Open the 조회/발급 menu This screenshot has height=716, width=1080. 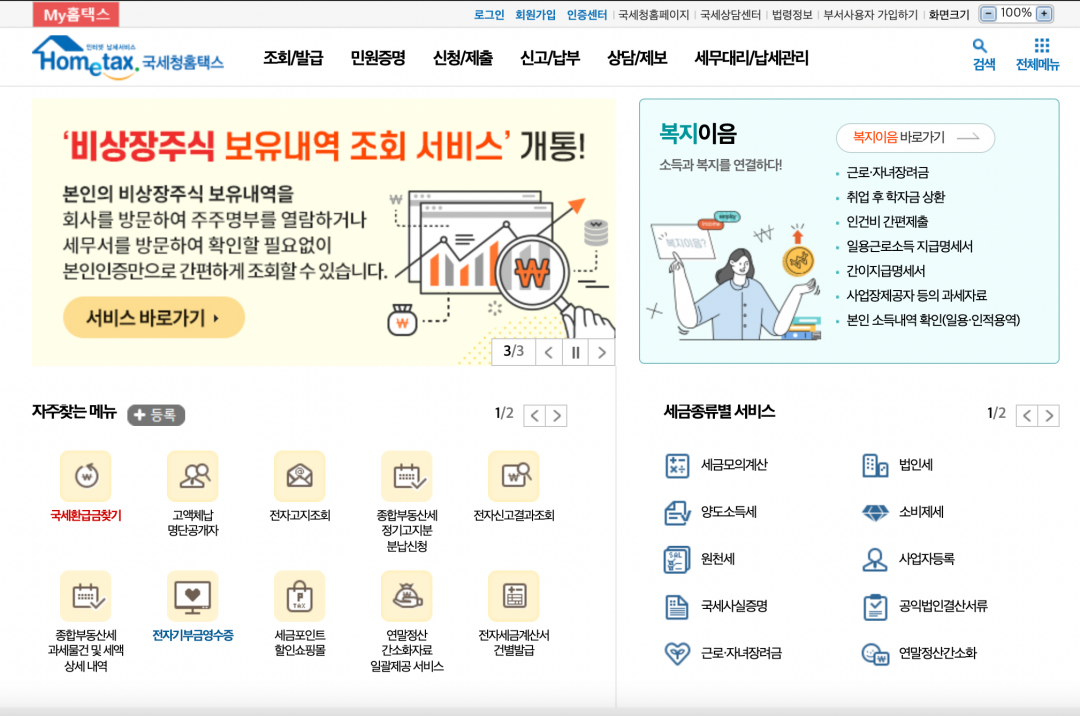[293, 58]
